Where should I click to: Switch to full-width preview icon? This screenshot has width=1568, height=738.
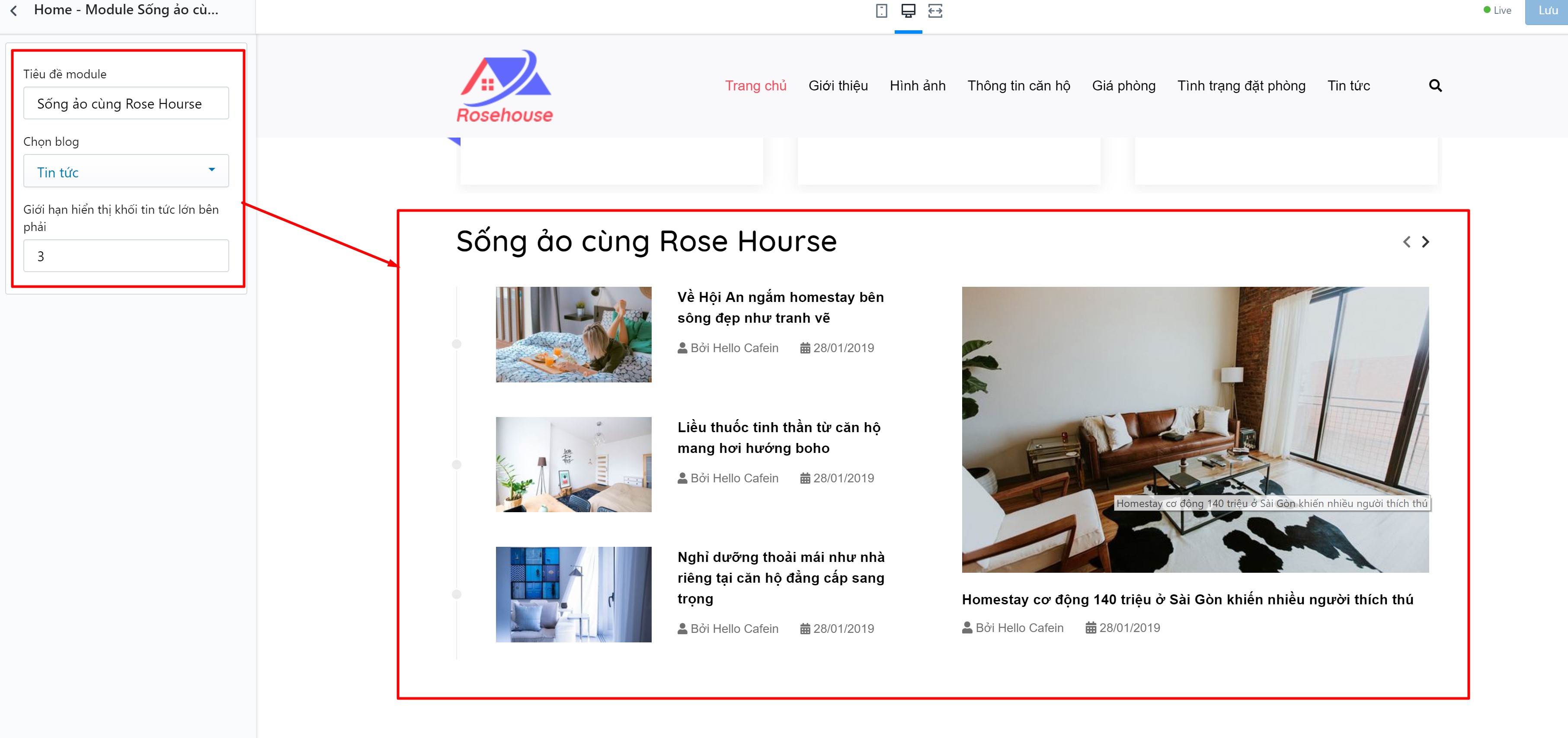coord(935,11)
